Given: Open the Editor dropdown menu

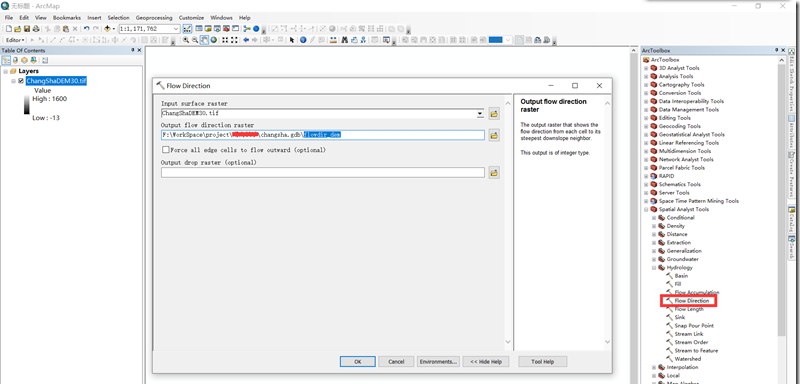Looking at the screenshot, I should 16,40.
